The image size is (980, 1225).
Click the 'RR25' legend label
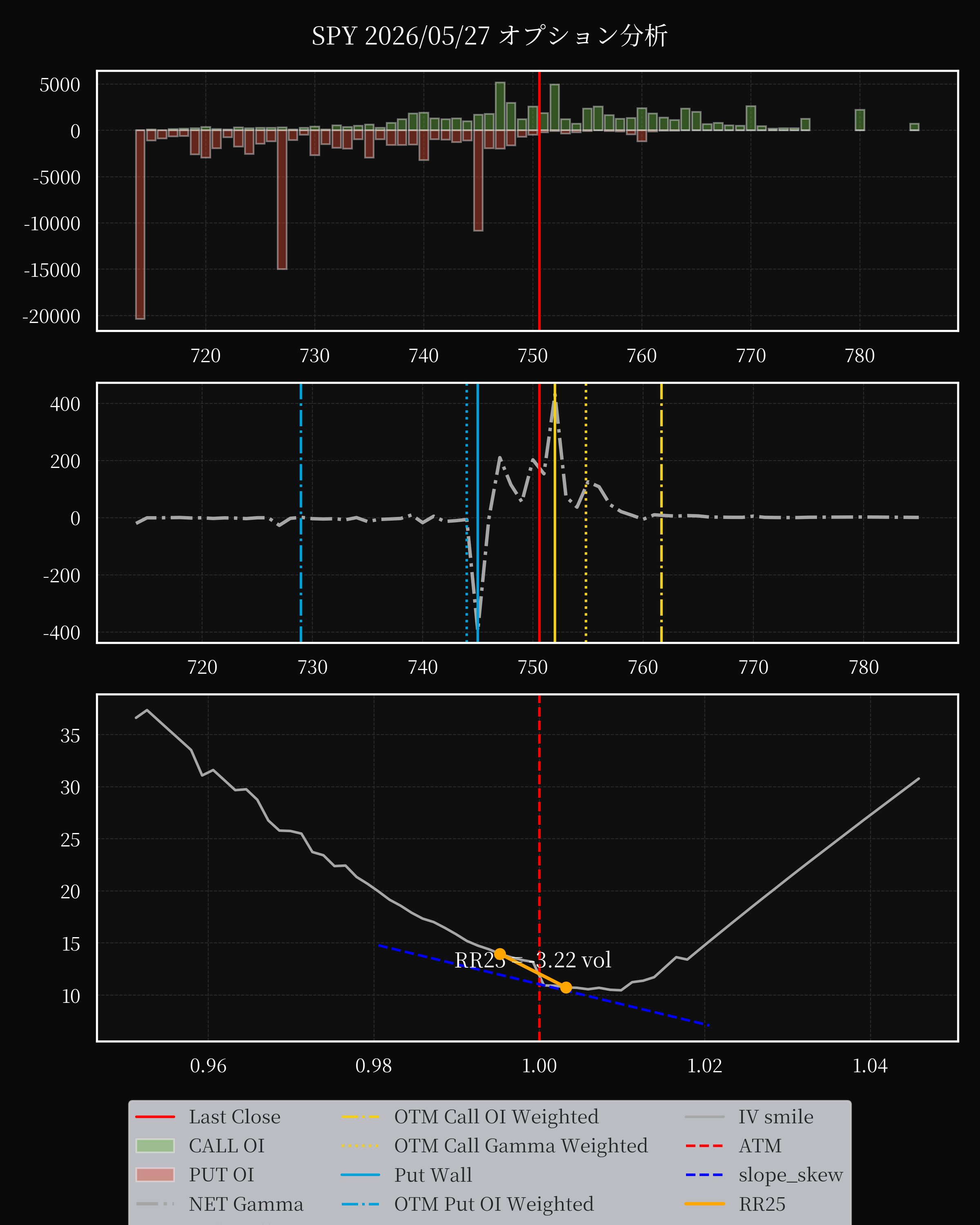pyautogui.click(x=762, y=1204)
